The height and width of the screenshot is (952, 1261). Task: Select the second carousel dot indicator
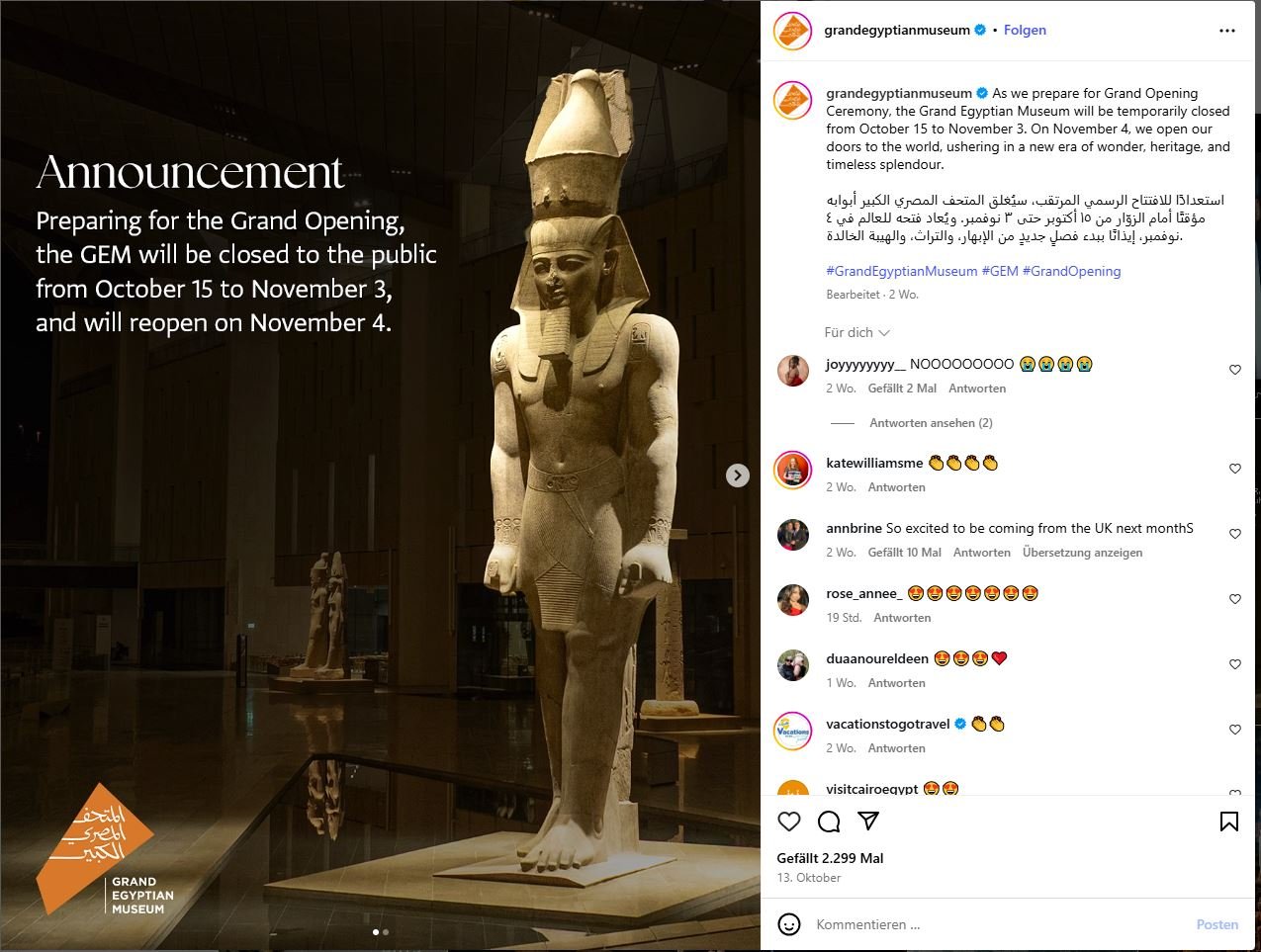coord(386,932)
